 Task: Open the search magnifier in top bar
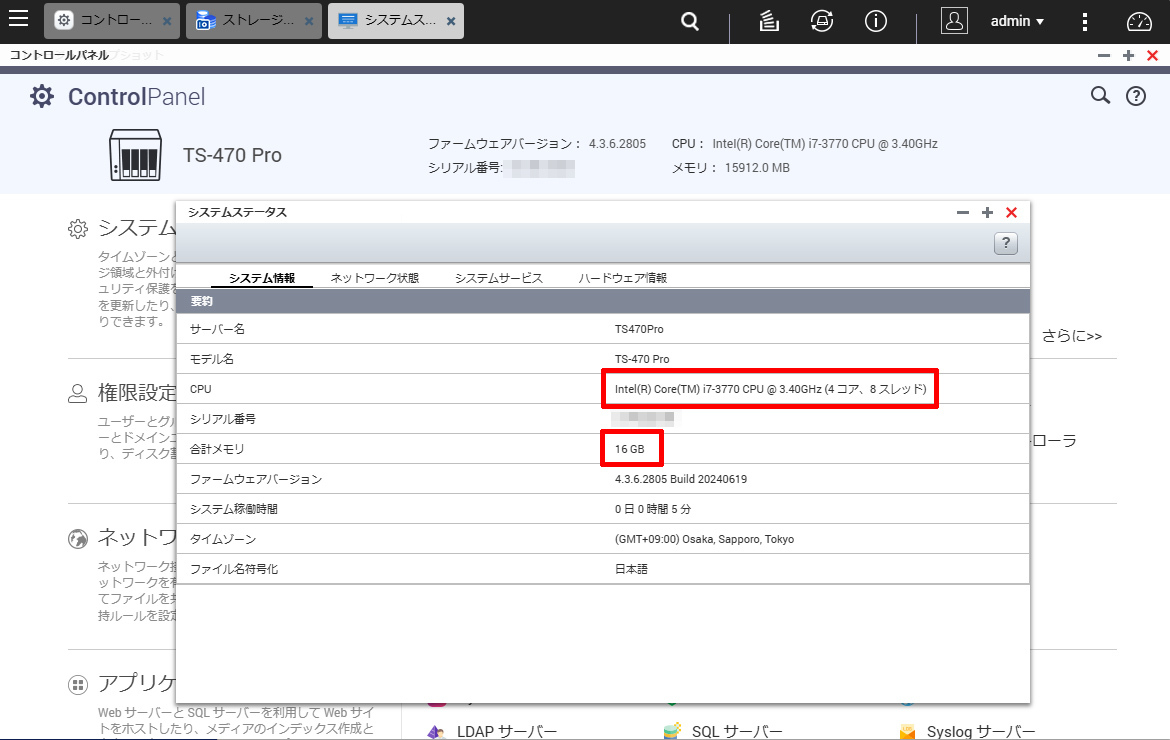(x=690, y=22)
